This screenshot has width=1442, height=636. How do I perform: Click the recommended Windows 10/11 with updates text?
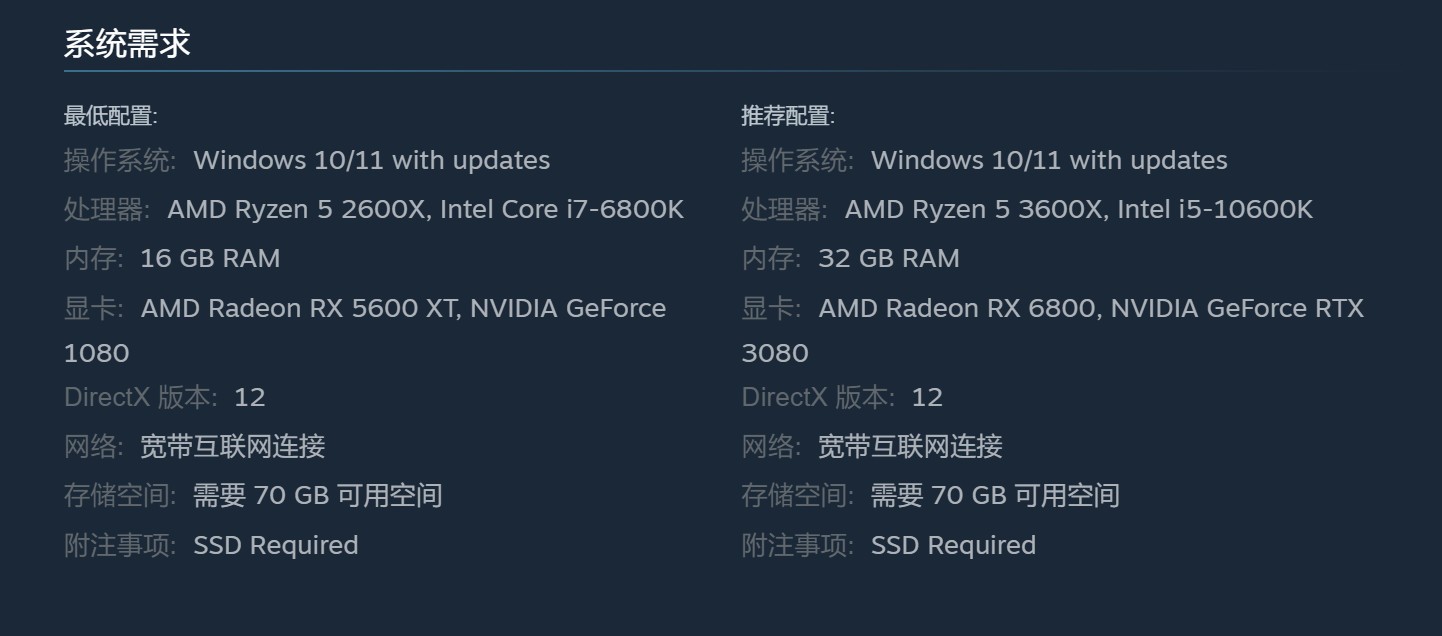pos(1049,160)
